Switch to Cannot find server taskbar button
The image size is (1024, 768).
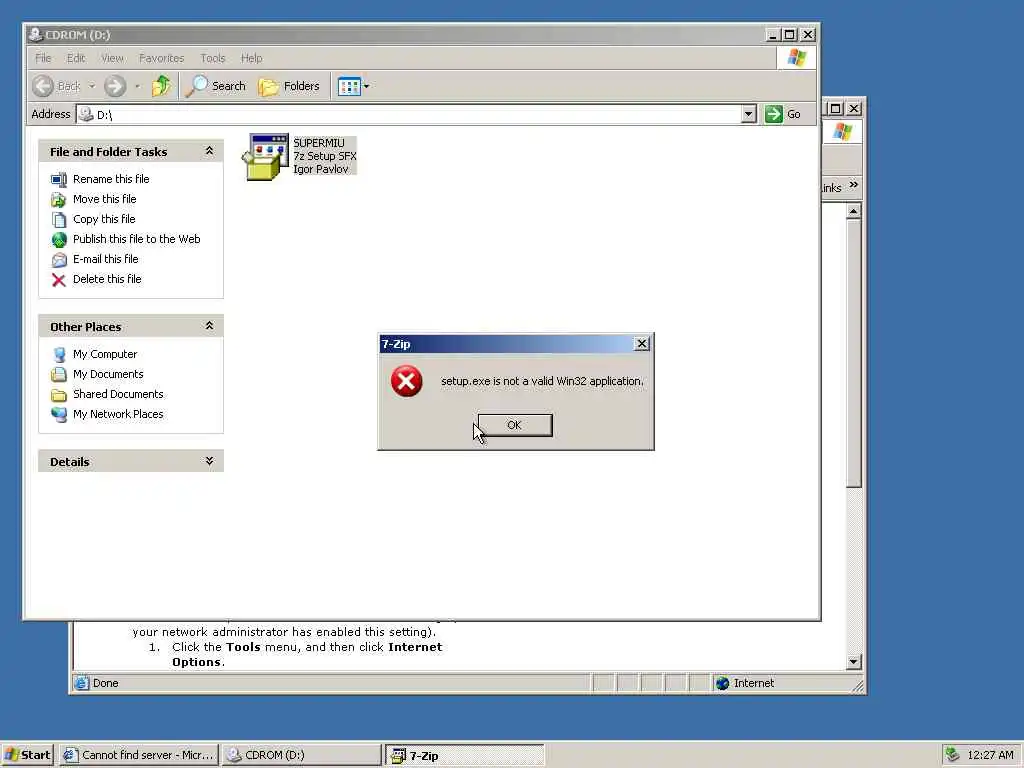(138, 755)
